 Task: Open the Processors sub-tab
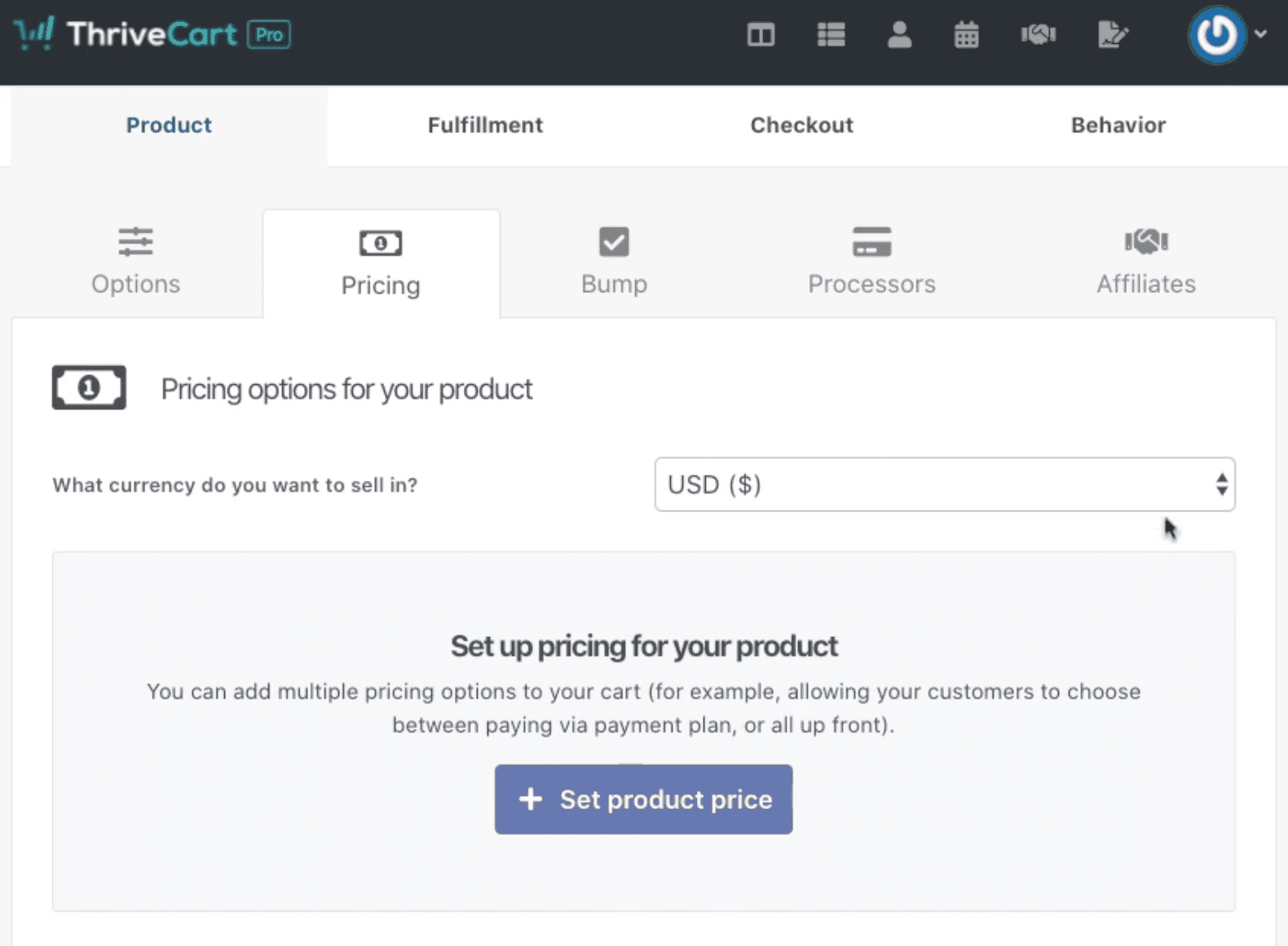click(x=871, y=263)
